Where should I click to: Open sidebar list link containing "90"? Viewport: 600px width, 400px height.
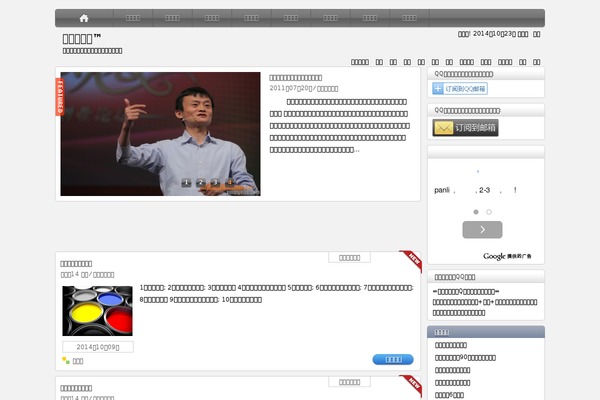[x=465, y=358]
